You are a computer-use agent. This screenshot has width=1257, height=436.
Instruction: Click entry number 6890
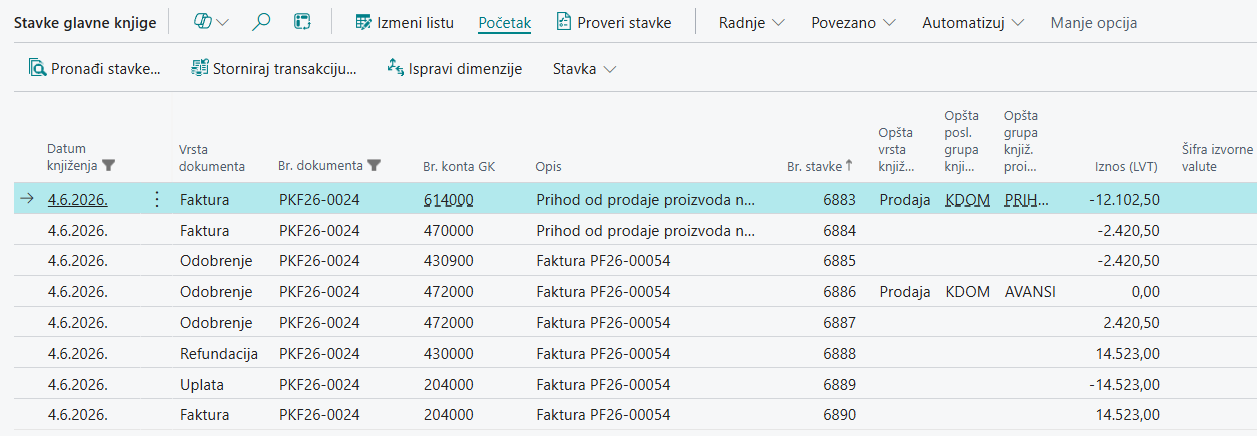point(839,415)
